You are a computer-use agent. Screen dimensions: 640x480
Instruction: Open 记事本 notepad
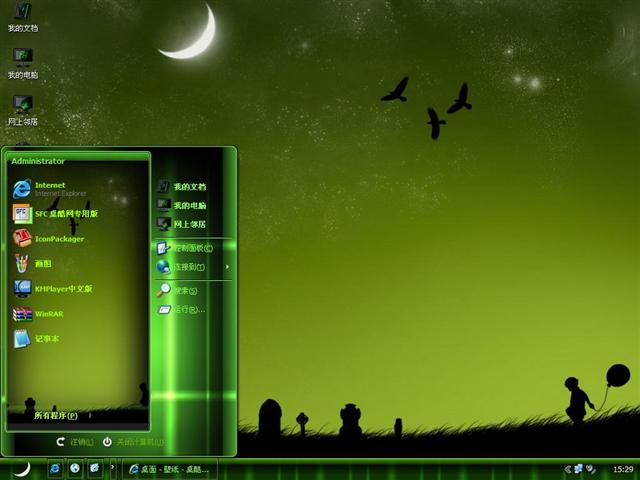36,339
